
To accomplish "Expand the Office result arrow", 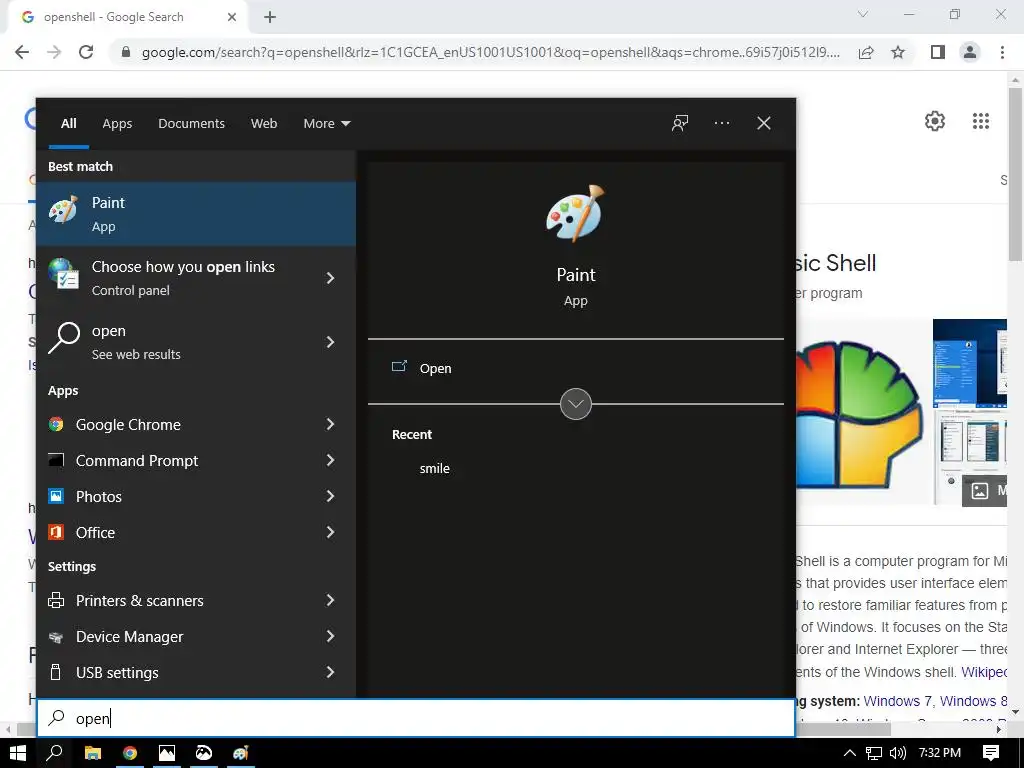I will [x=330, y=532].
